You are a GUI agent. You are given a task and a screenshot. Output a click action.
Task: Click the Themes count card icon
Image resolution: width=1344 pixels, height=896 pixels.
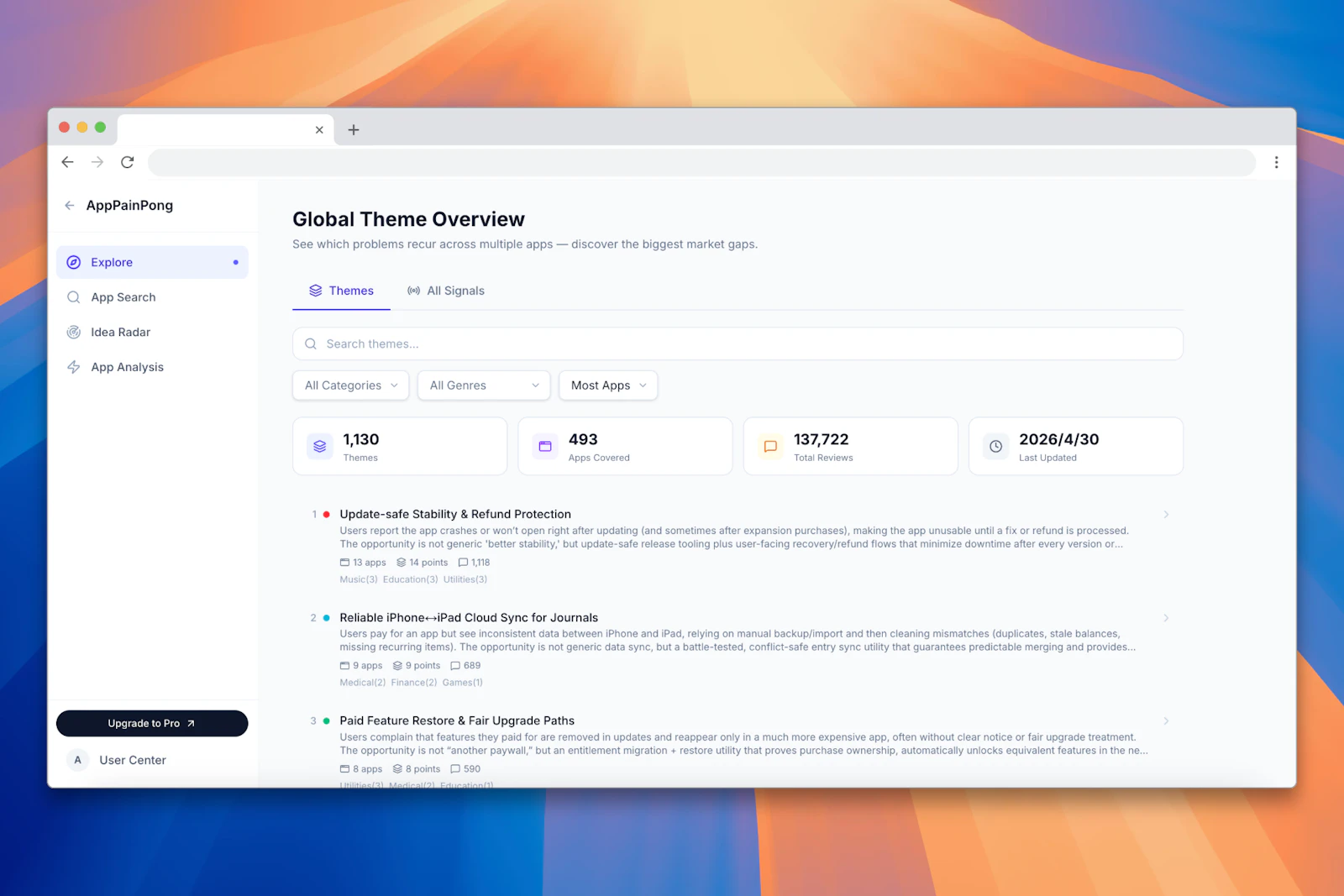[320, 447]
